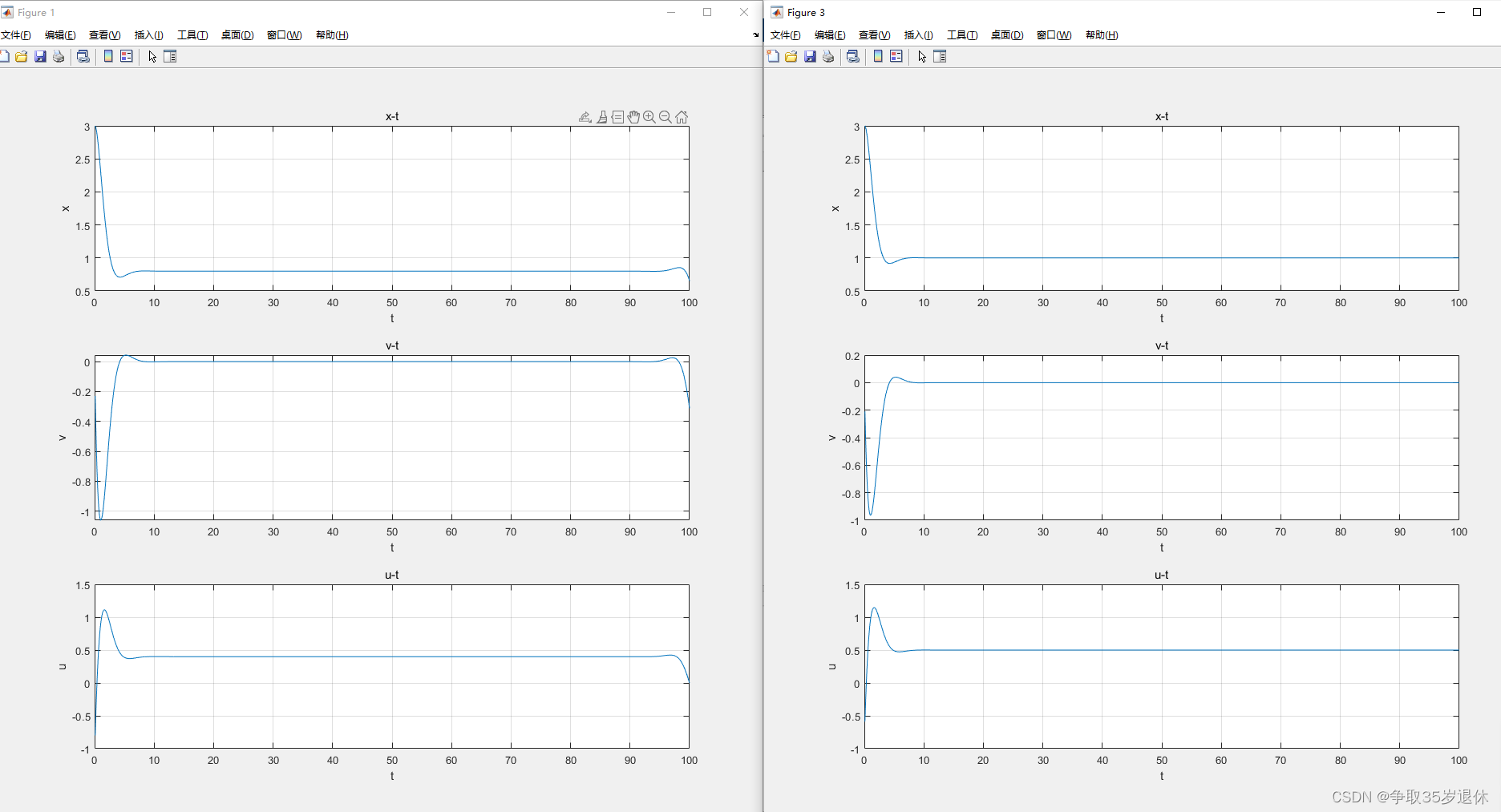Click the v-t plot title in Figure 3
The image size is (1501, 812).
pos(1162,345)
